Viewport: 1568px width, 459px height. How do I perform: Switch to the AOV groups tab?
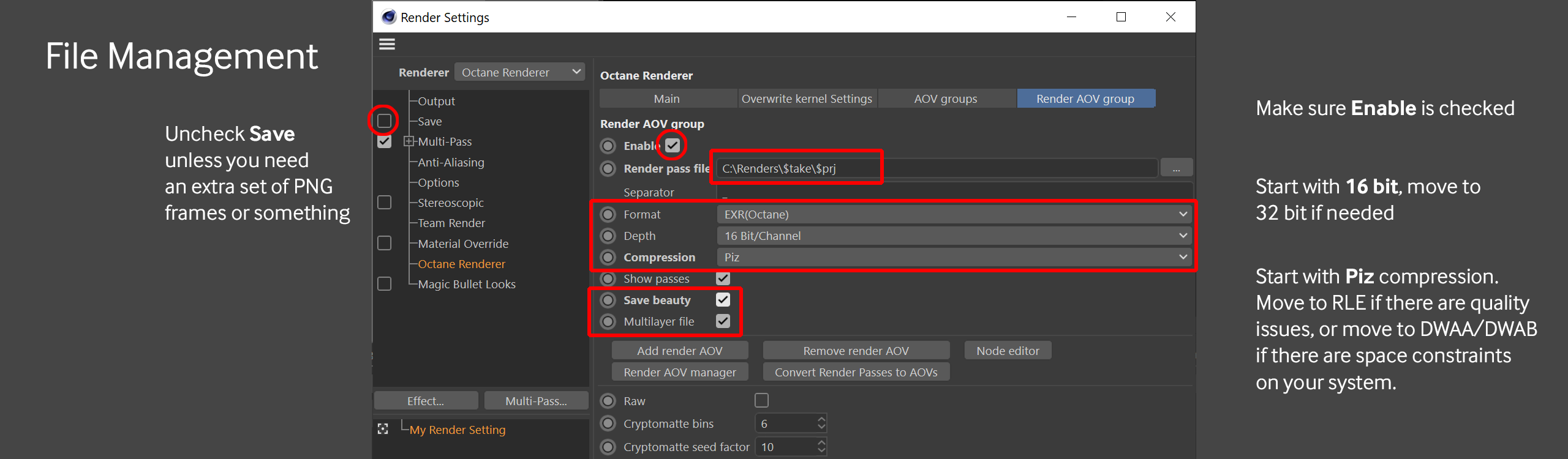click(x=945, y=99)
